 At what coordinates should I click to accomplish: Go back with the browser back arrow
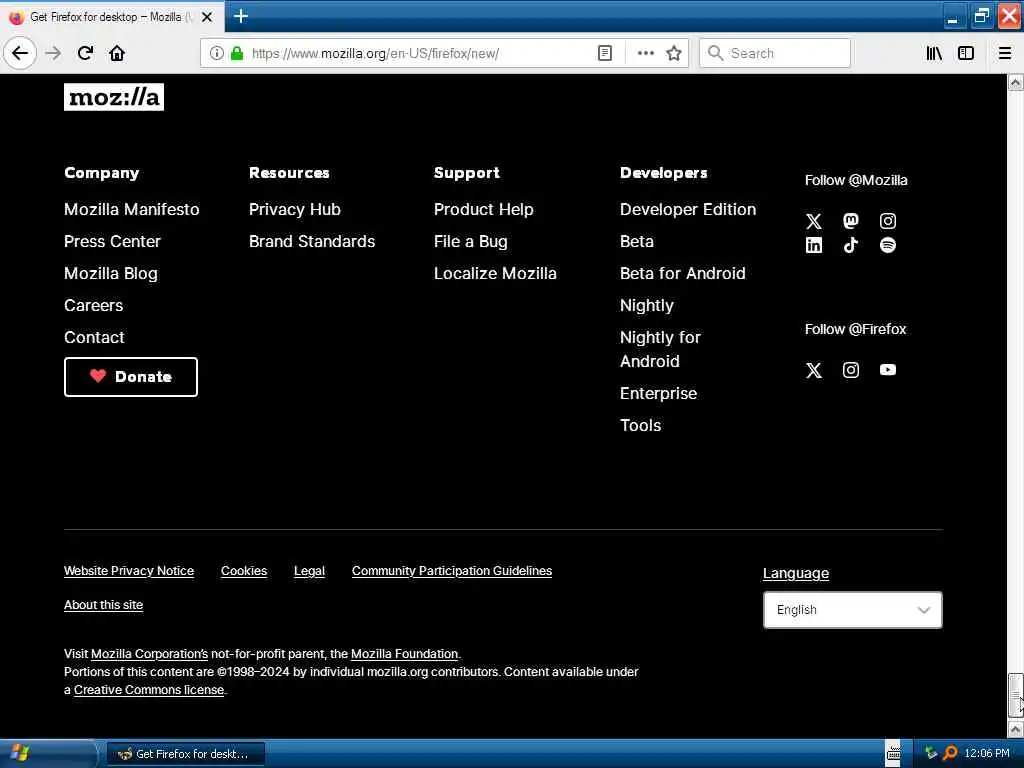(20, 53)
